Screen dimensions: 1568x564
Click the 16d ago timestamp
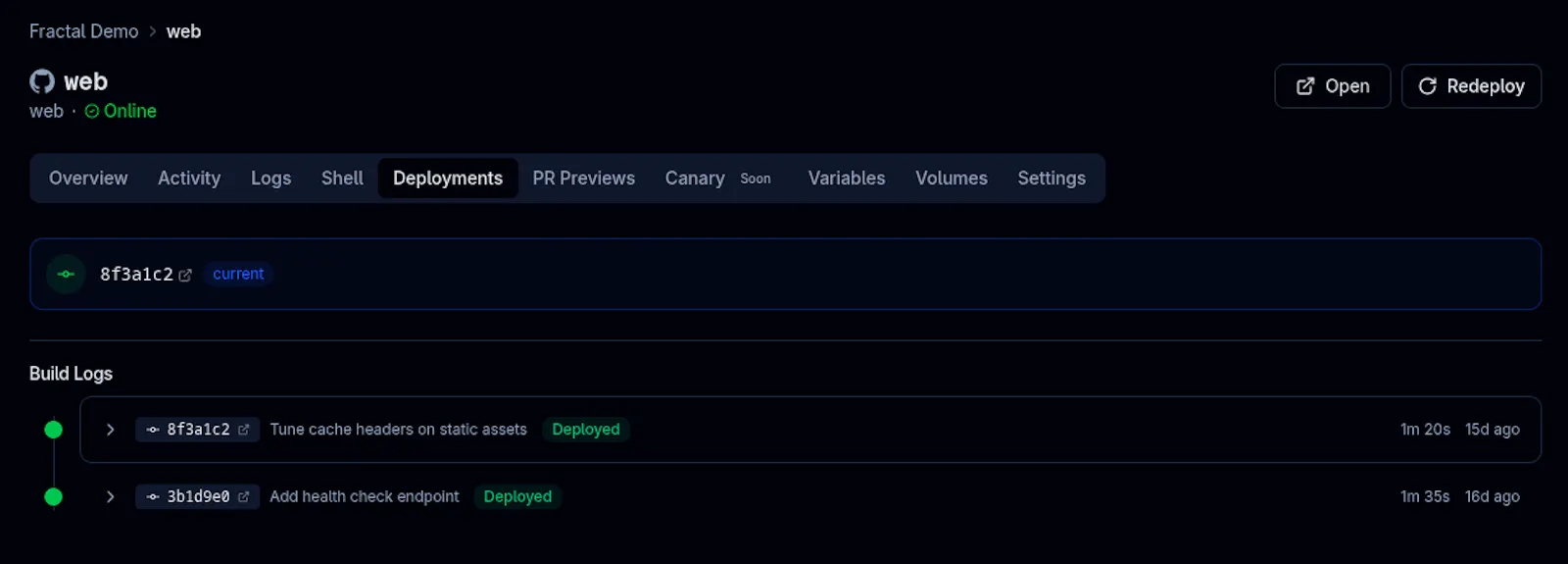click(x=1493, y=497)
